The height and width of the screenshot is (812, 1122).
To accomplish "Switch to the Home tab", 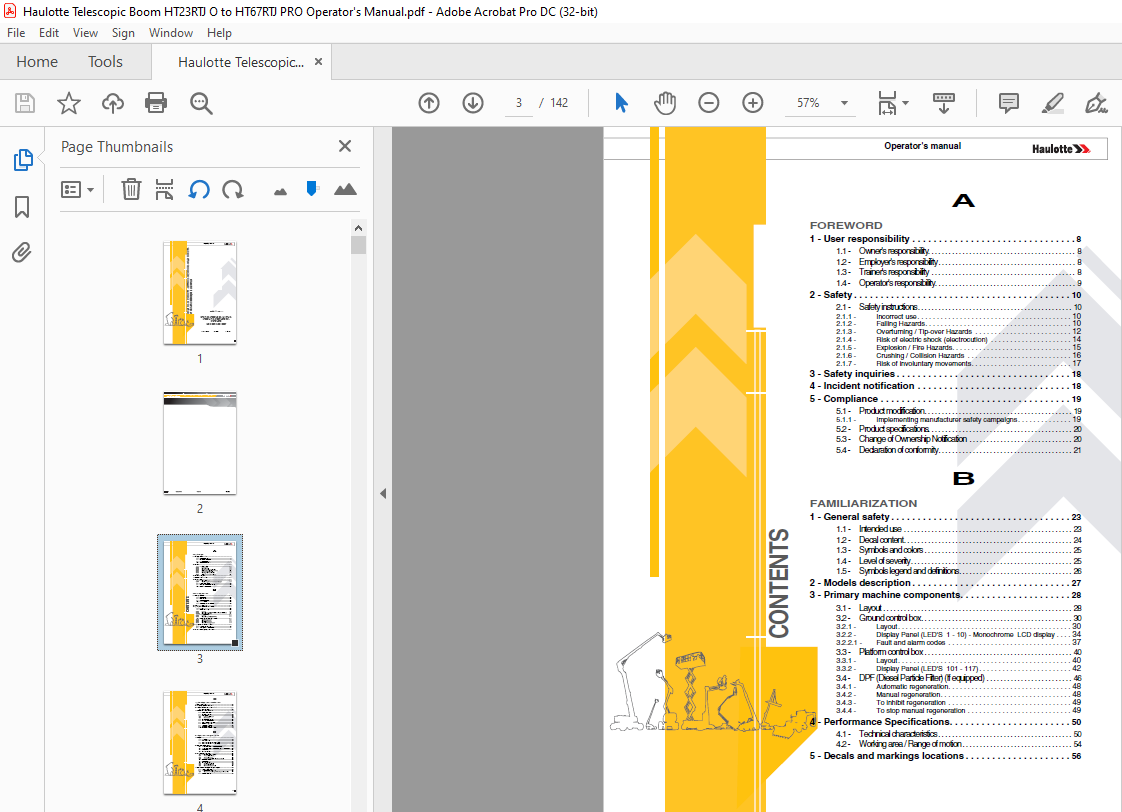I will [x=37, y=62].
